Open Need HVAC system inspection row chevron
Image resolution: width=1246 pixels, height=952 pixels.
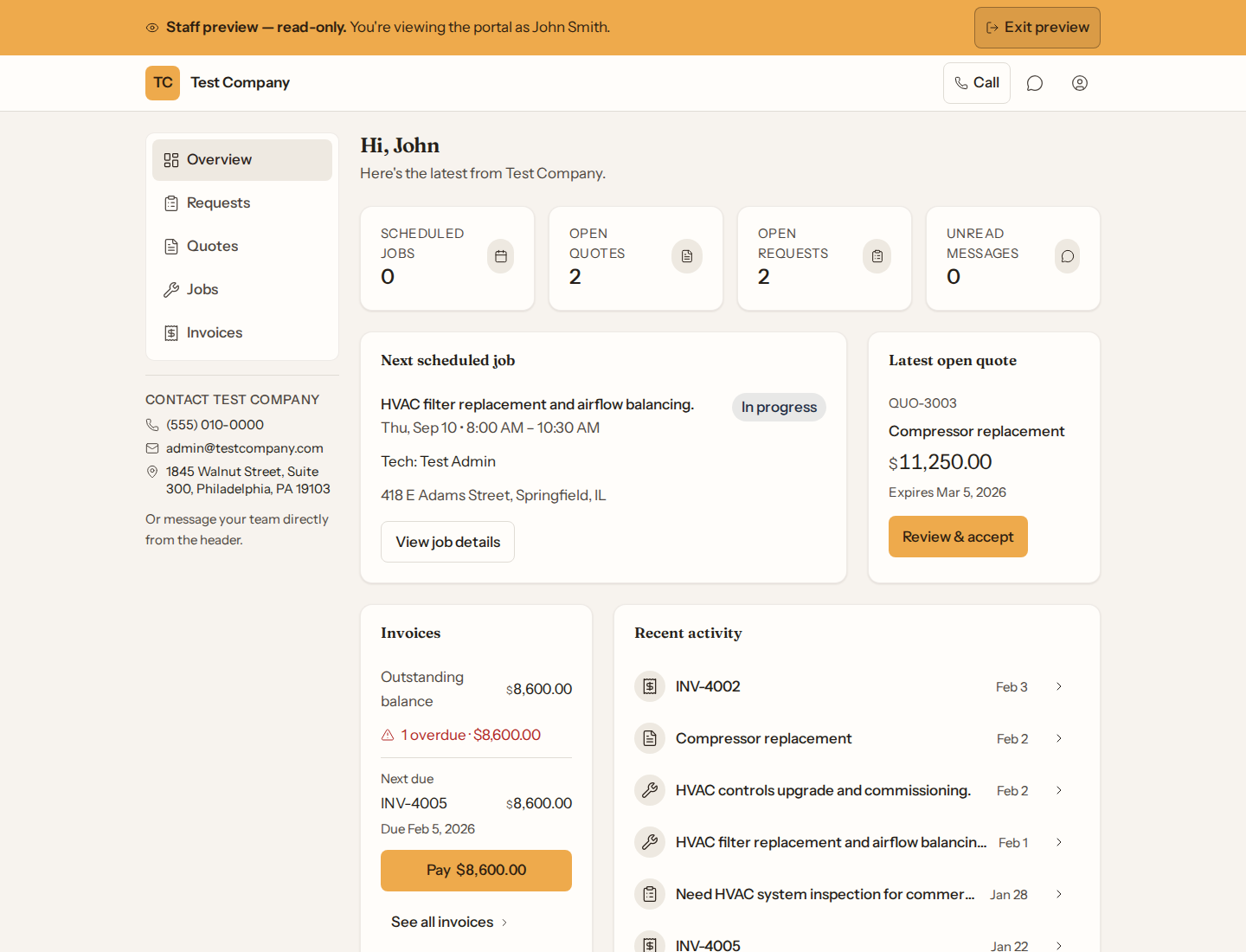[x=1059, y=894]
